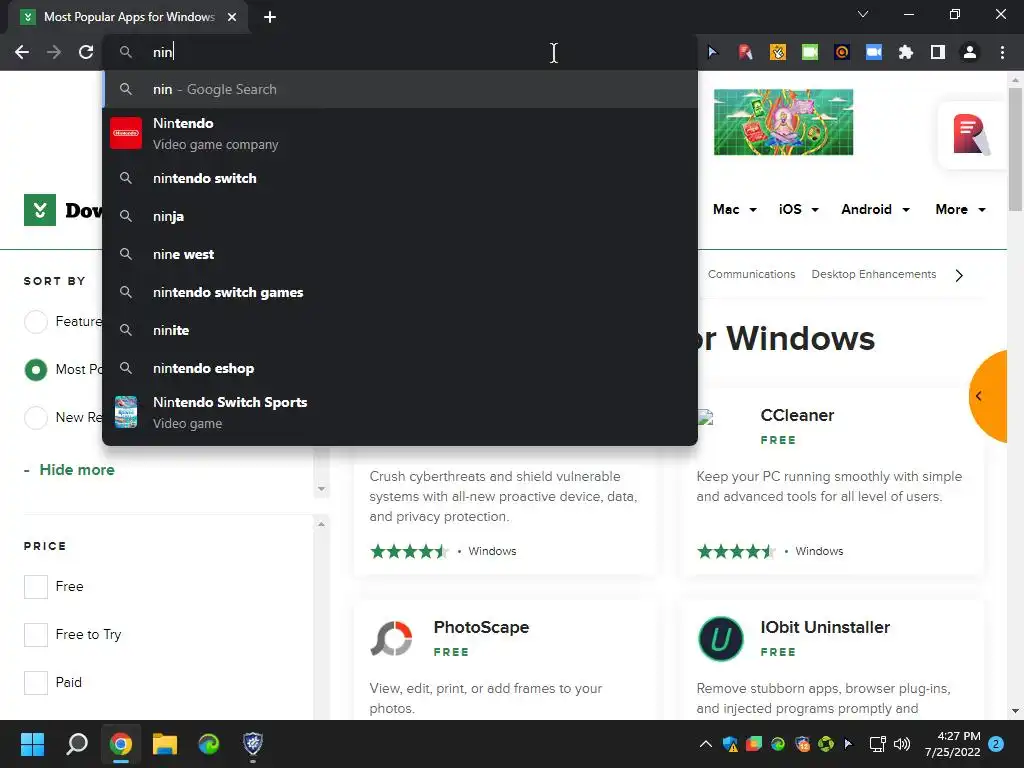This screenshot has height=768, width=1024.
Task: Toggle the browser side panel icon
Action: 938,52
